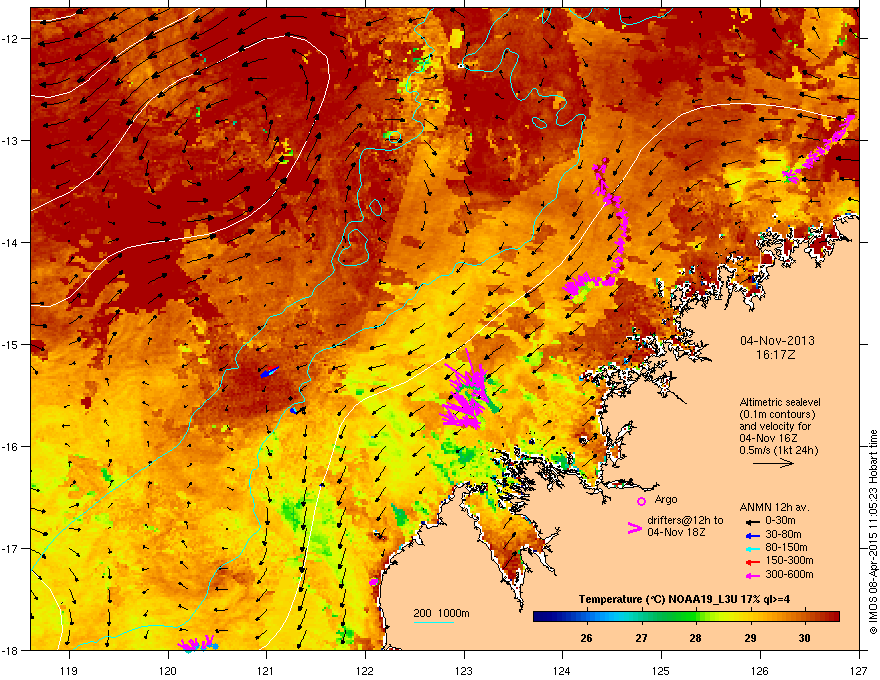Click the 'drifters@12h to' legend label
The width and height of the screenshot is (880, 680).
click(x=685, y=521)
